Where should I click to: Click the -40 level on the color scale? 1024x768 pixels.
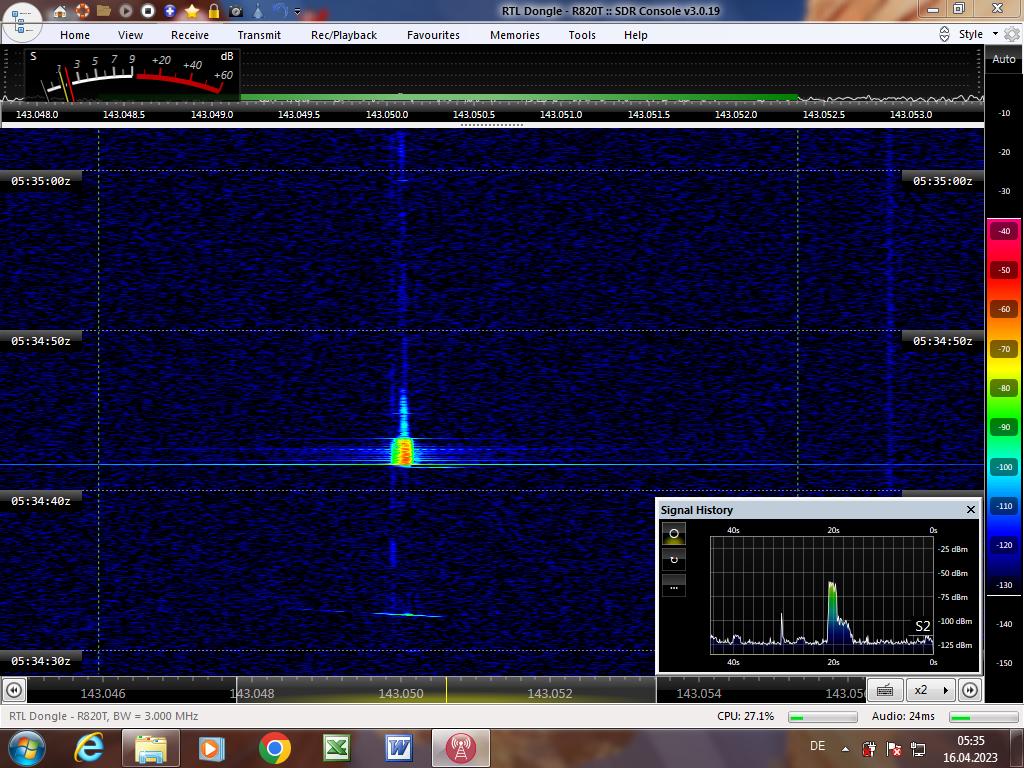coord(1004,231)
